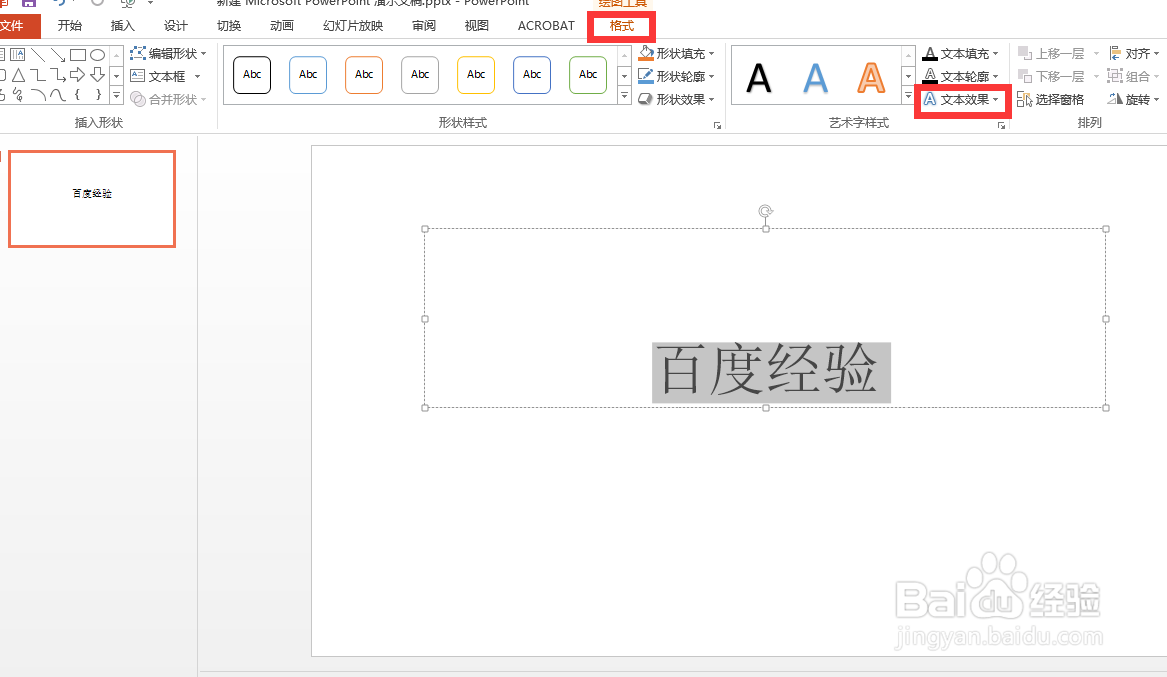Switch to the Review (审阅) tab
Screen dimensions: 1167x677
423,26
